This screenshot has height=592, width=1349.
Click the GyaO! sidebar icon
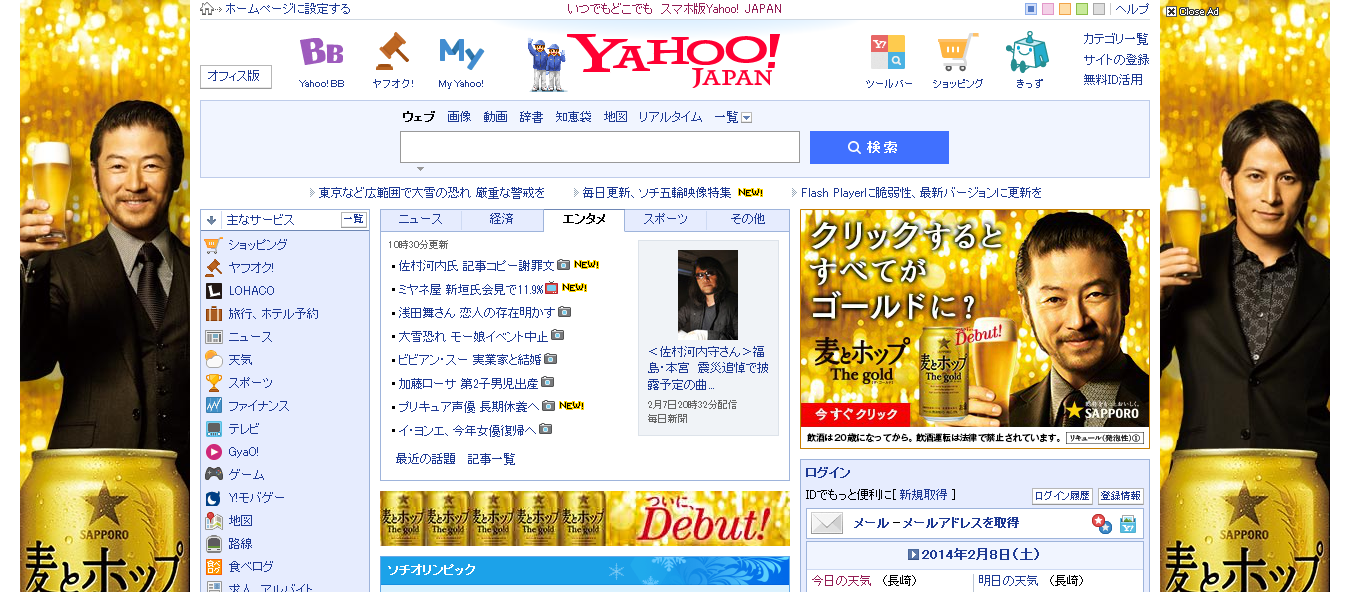tap(213, 452)
